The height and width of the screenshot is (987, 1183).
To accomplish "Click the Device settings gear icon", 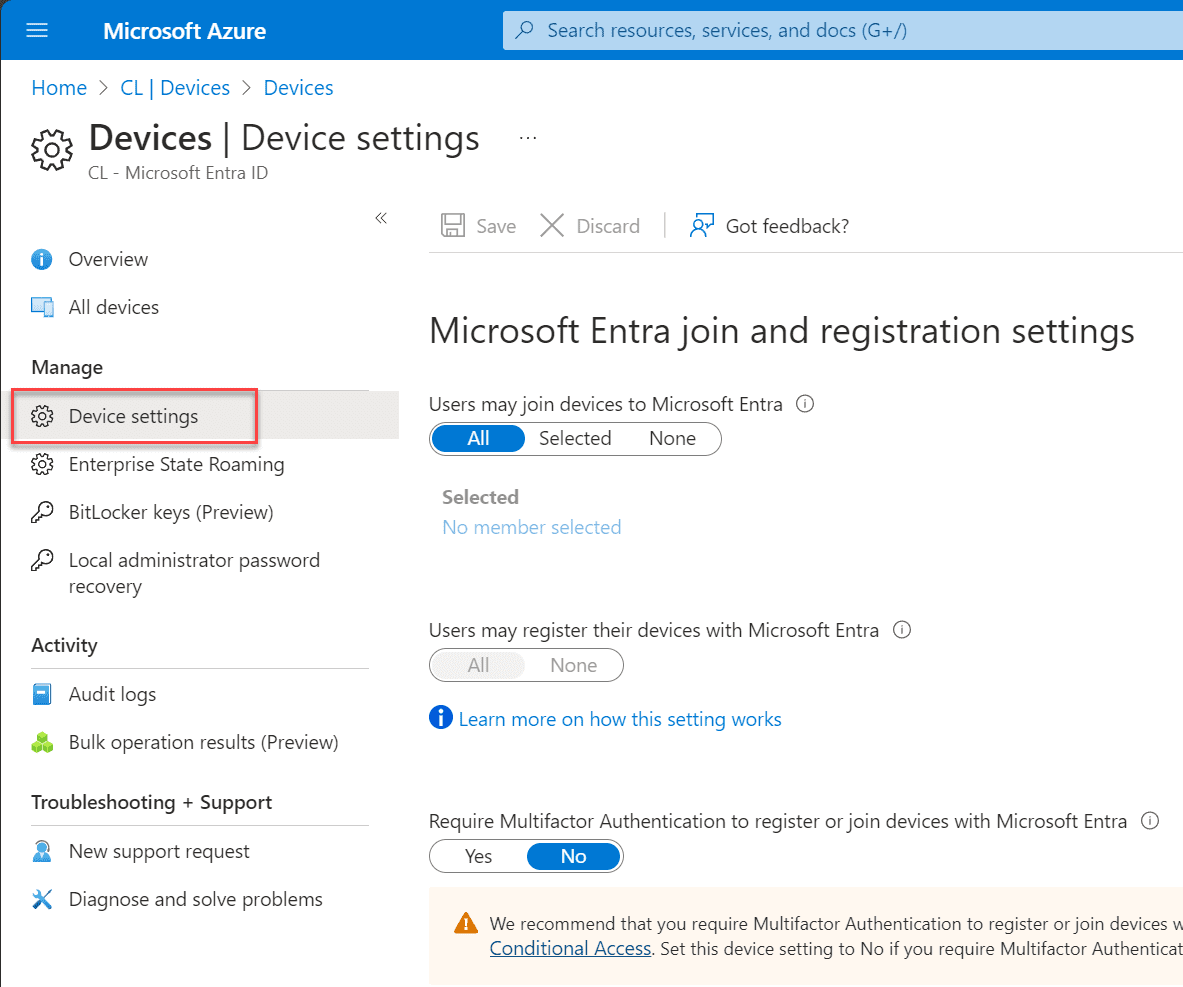I will point(42,416).
